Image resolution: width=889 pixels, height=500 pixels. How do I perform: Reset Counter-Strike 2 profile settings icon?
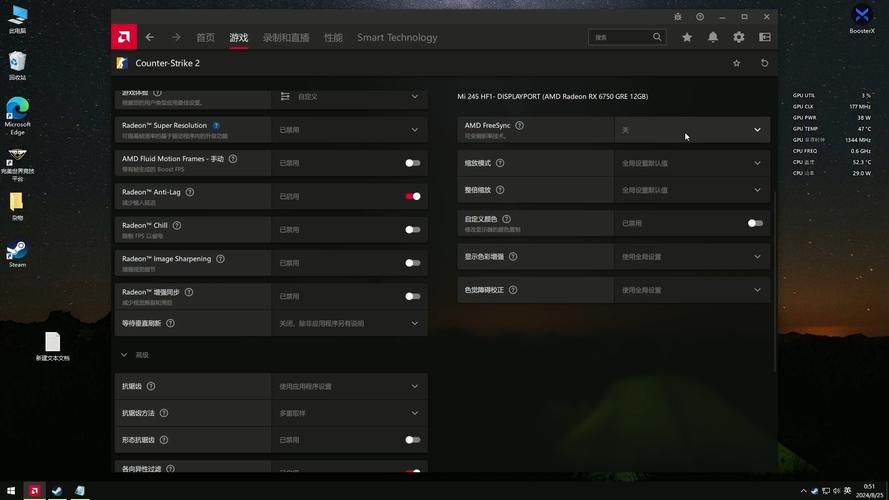click(x=764, y=63)
